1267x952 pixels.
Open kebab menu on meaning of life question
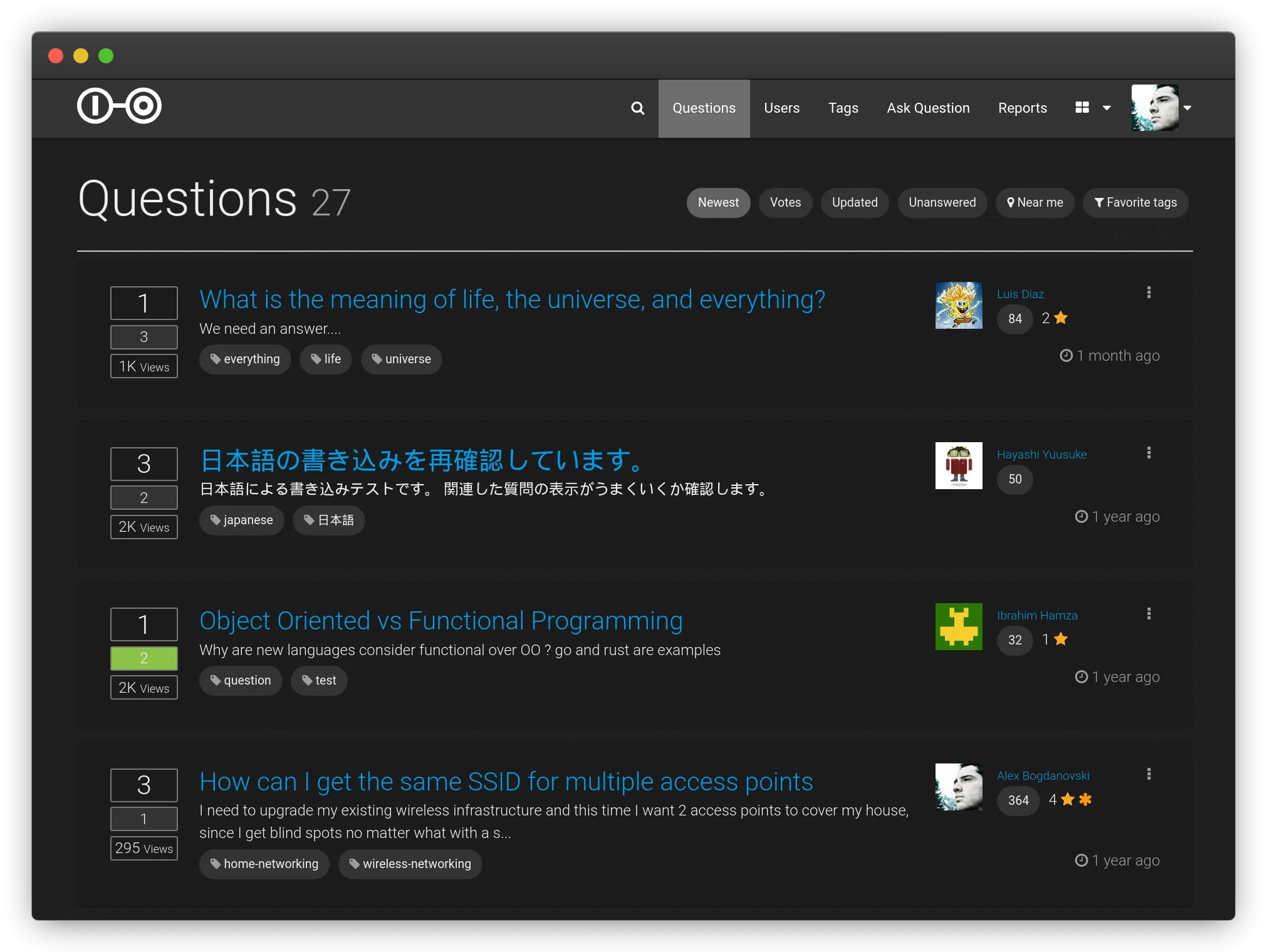pos(1149,292)
